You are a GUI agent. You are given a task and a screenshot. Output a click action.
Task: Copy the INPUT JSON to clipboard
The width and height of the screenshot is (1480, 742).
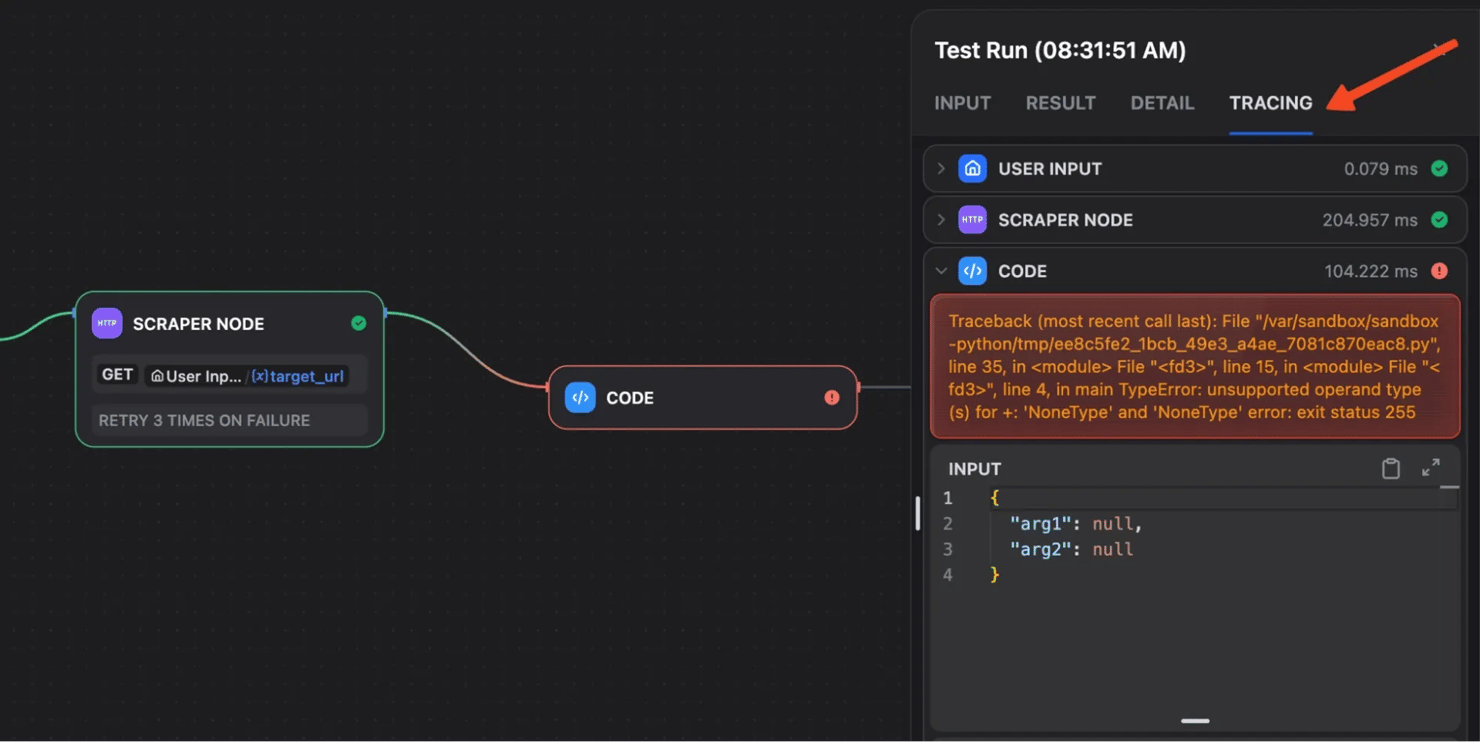(x=1390, y=468)
